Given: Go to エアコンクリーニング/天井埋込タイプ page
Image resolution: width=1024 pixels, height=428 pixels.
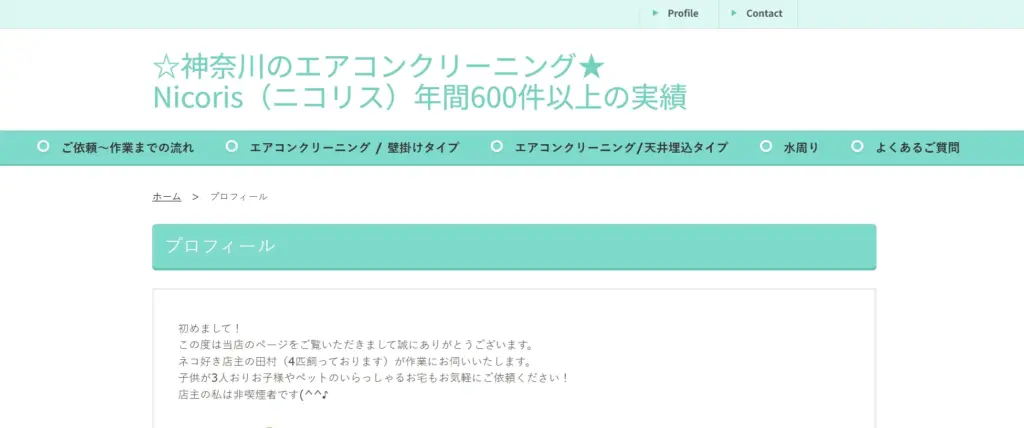Looking at the screenshot, I should (x=621, y=148).
